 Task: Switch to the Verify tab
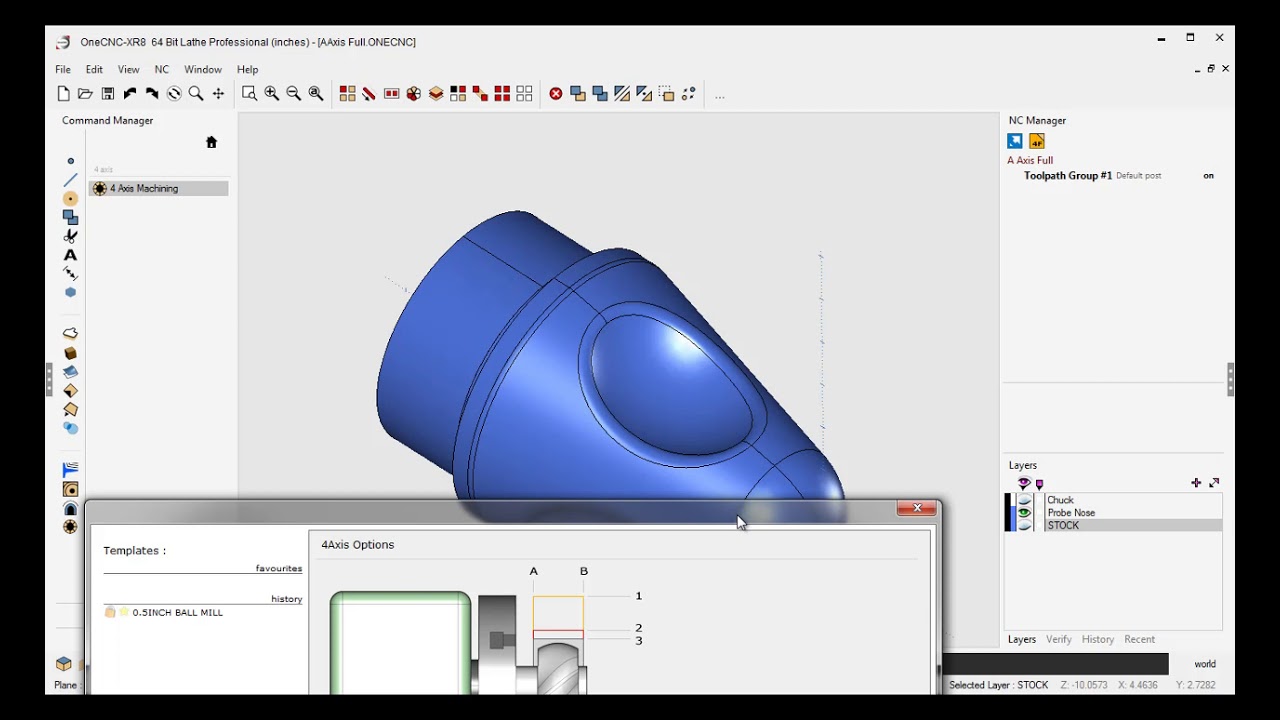(x=1059, y=639)
